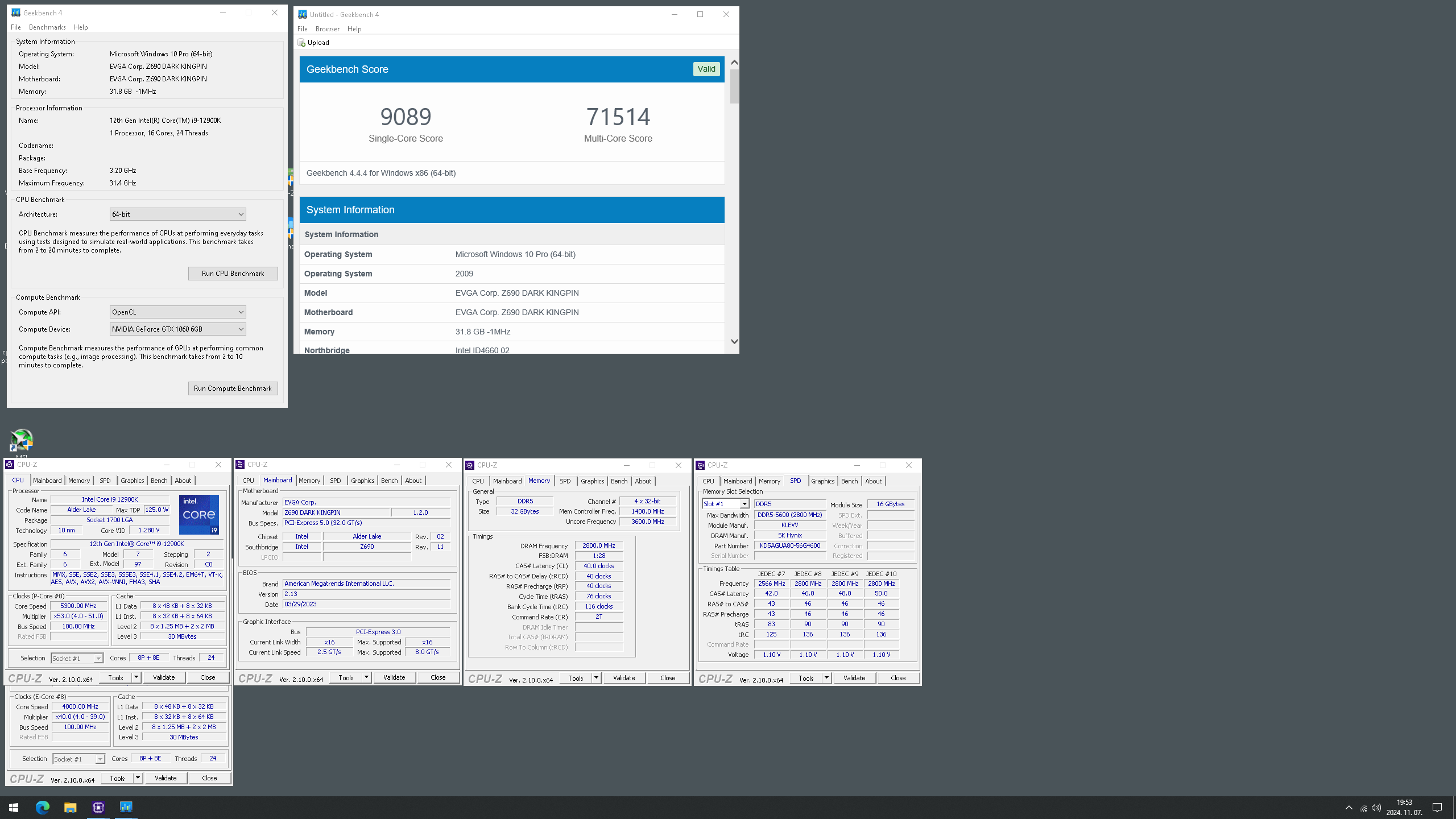Click Northbridge Intel ID4660 02 row
The width and height of the screenshot is (1456, 819).
[512, 349]
